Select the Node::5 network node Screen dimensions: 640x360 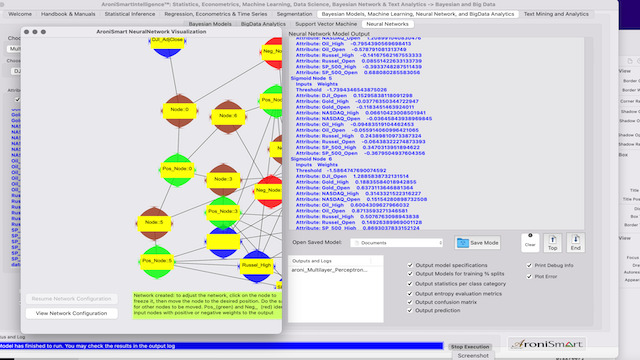tap(154, 223)
